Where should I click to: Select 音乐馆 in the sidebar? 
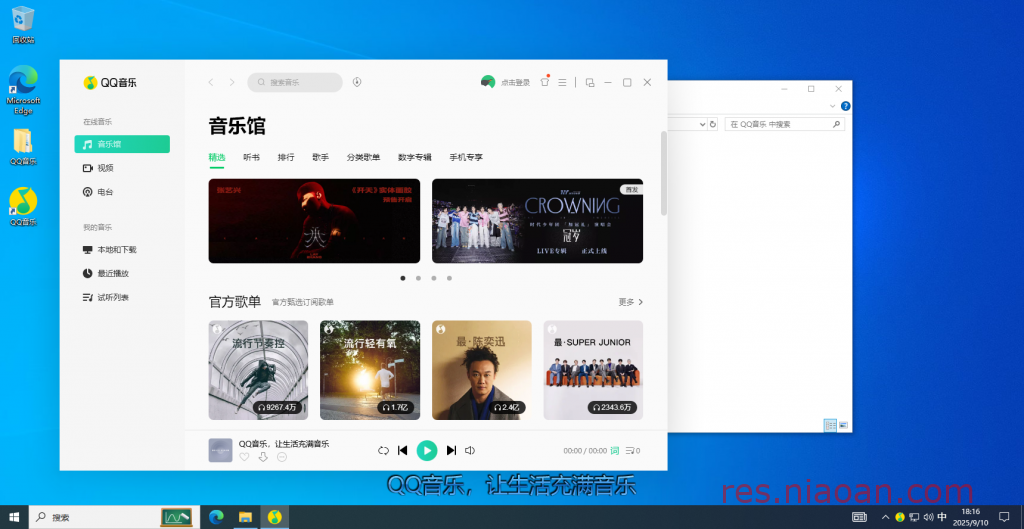(x=122, y=144)
